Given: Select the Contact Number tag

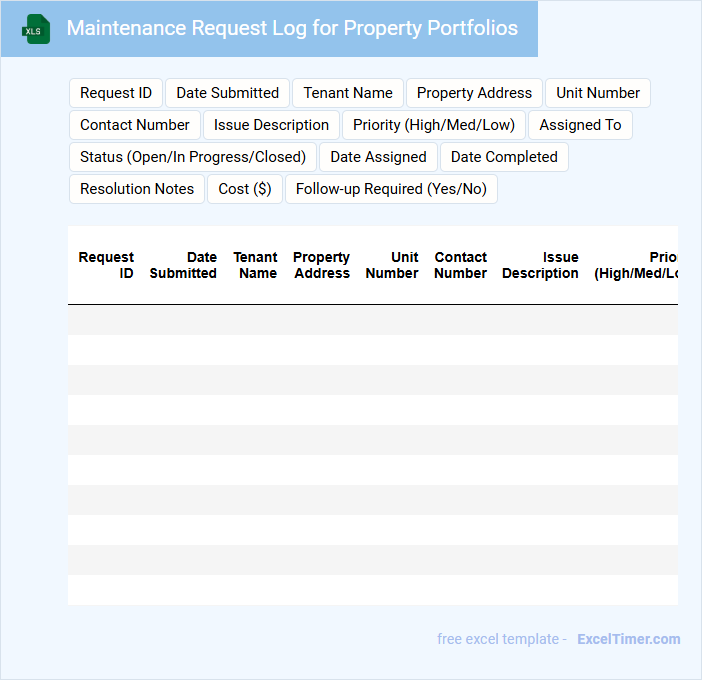Looking at the screenshot, I should (x=135, y=125).
